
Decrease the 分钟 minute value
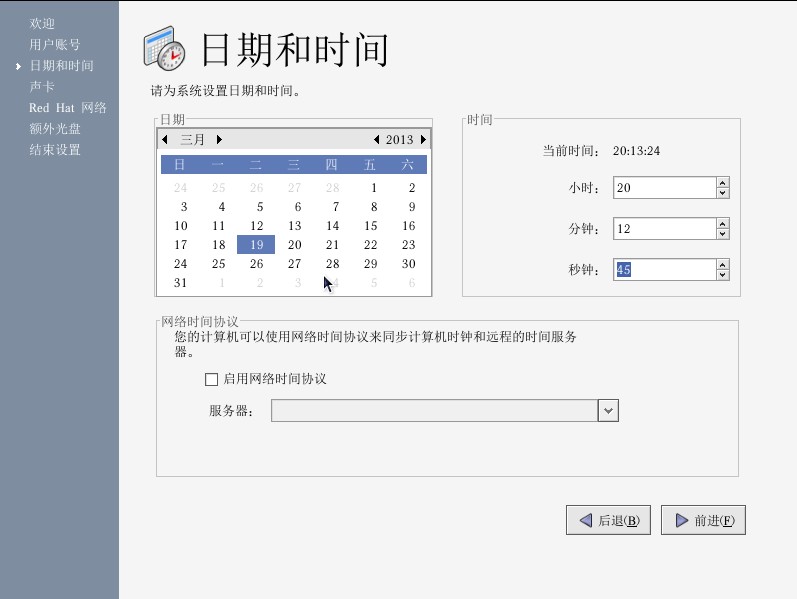click(723, 234)
